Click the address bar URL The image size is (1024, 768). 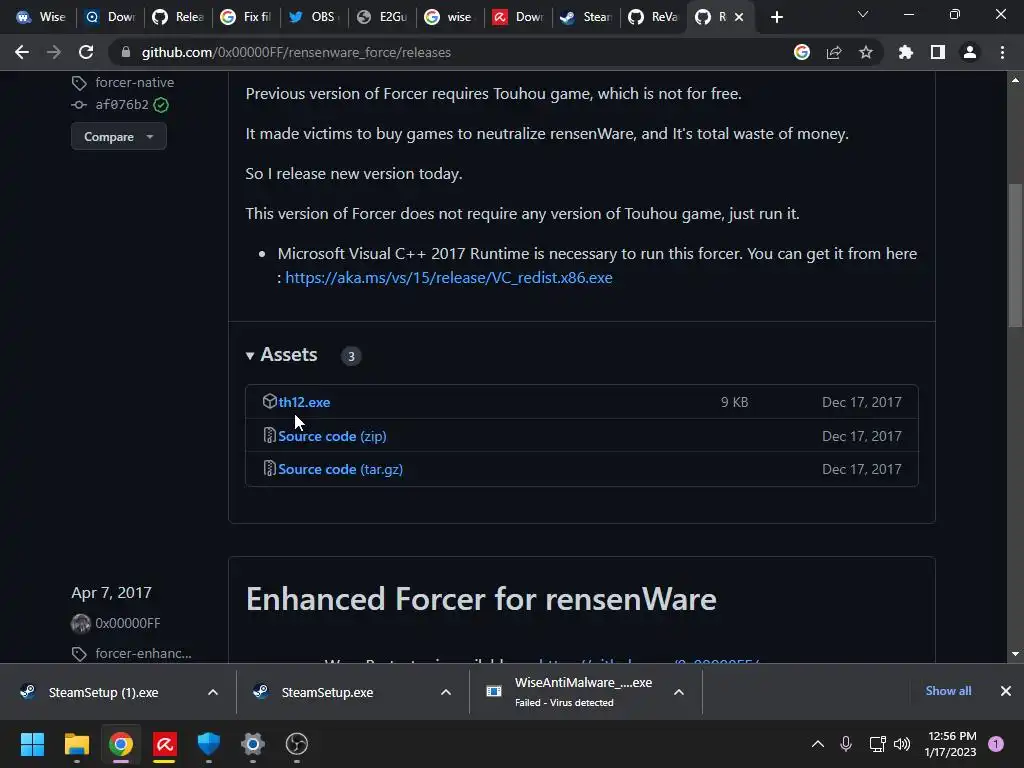tap(296, 52)
